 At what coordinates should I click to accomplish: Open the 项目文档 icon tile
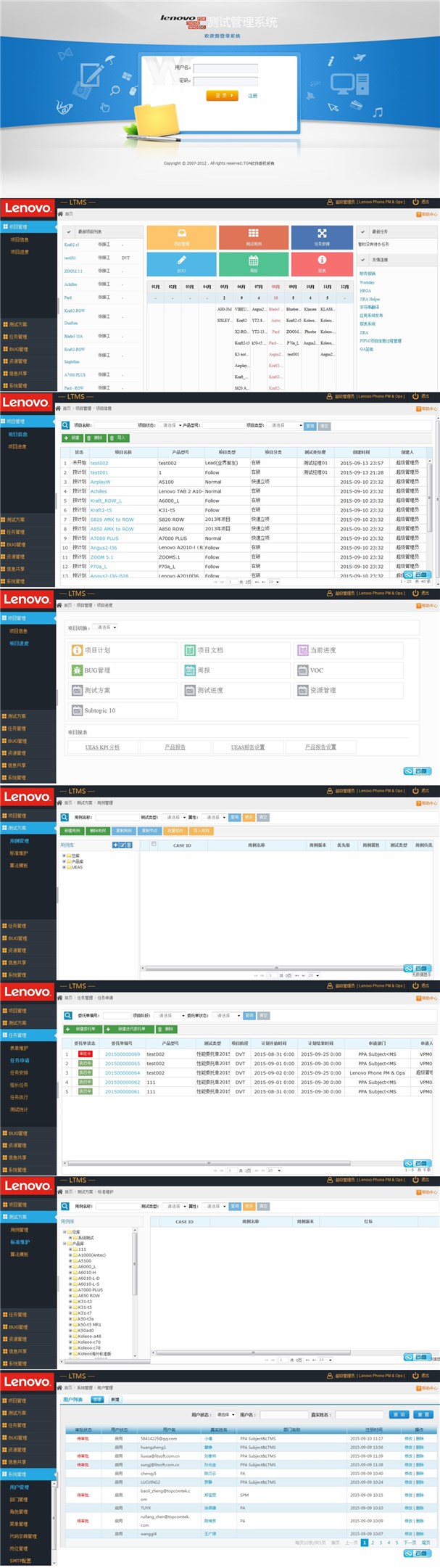235,650
